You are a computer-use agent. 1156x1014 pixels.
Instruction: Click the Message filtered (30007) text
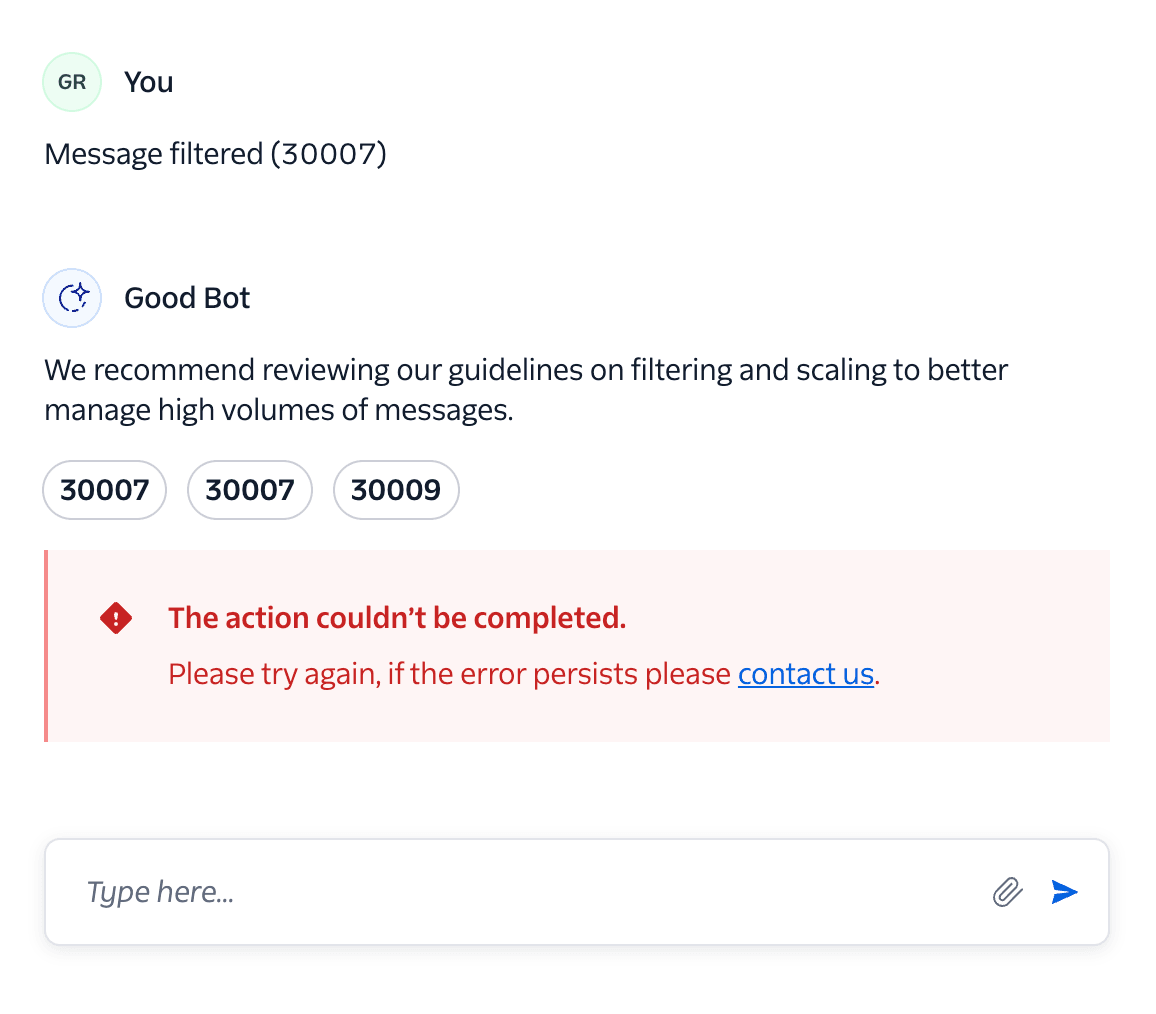point(215,153)
